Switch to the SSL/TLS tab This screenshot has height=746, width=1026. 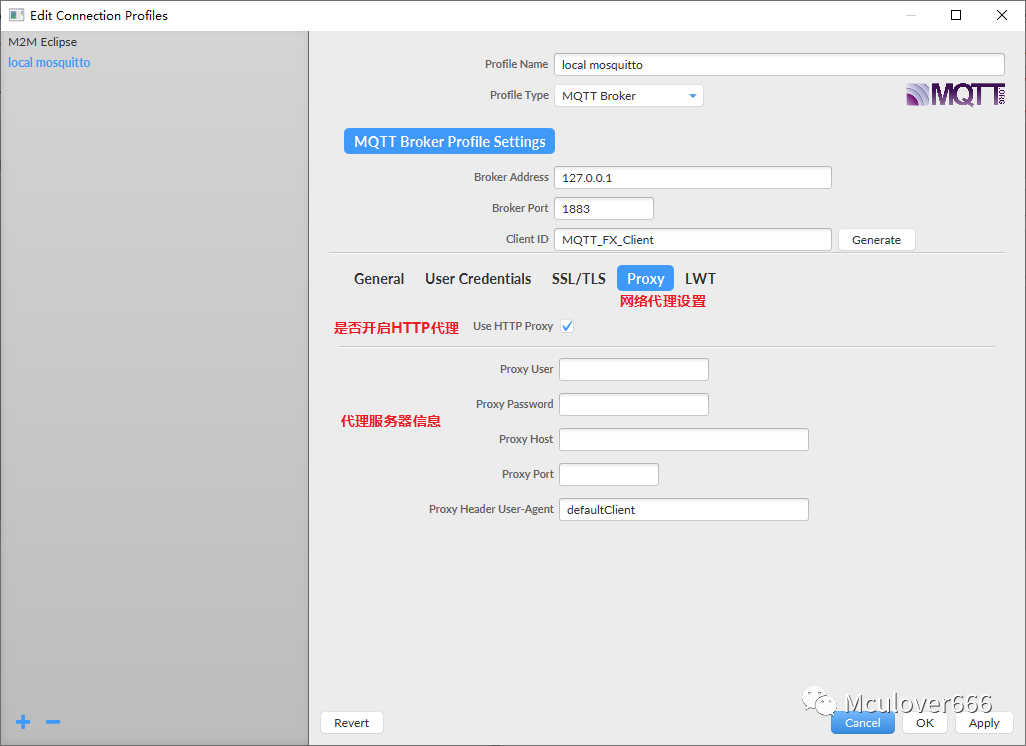(578, 279)
